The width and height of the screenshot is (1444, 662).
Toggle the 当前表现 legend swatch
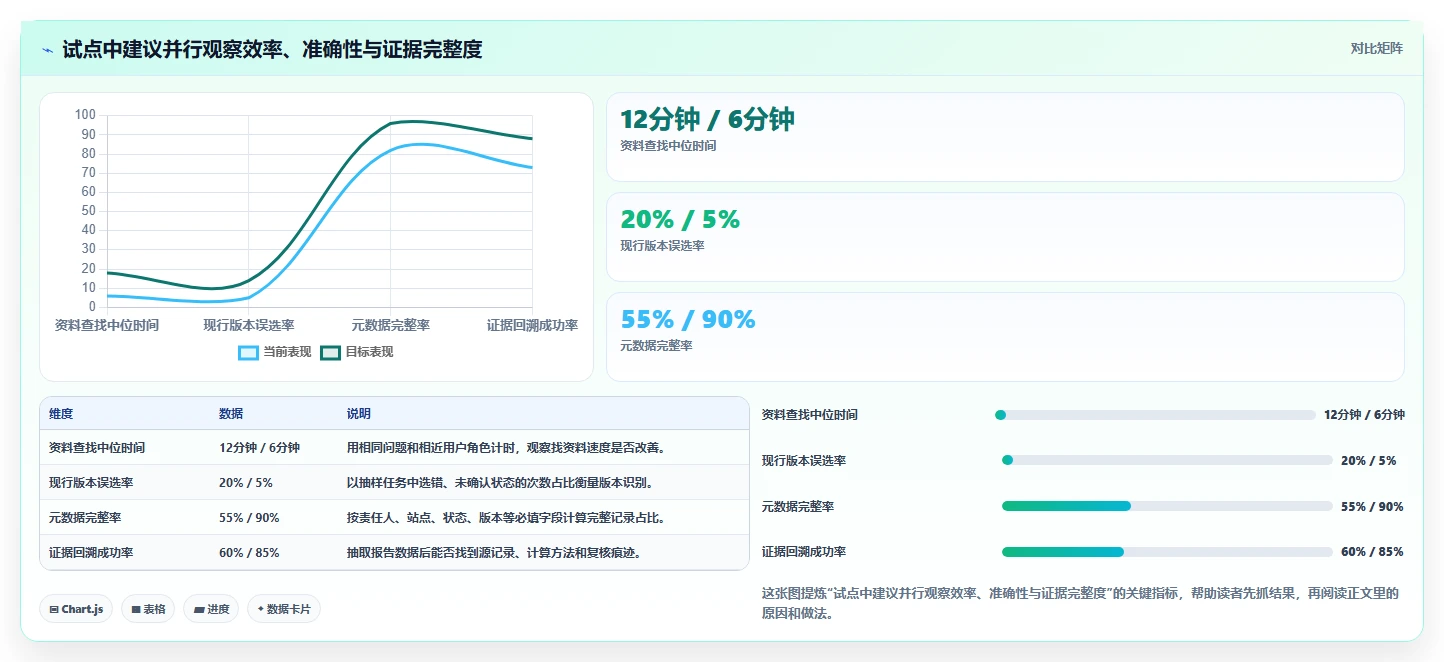click(x=249, y=352)
